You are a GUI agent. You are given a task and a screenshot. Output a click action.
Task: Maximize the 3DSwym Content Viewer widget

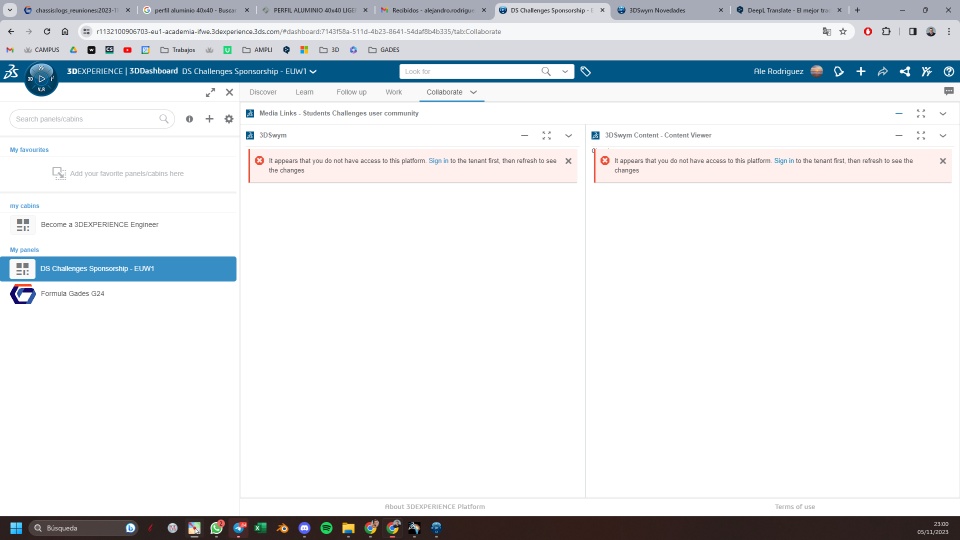921,135
